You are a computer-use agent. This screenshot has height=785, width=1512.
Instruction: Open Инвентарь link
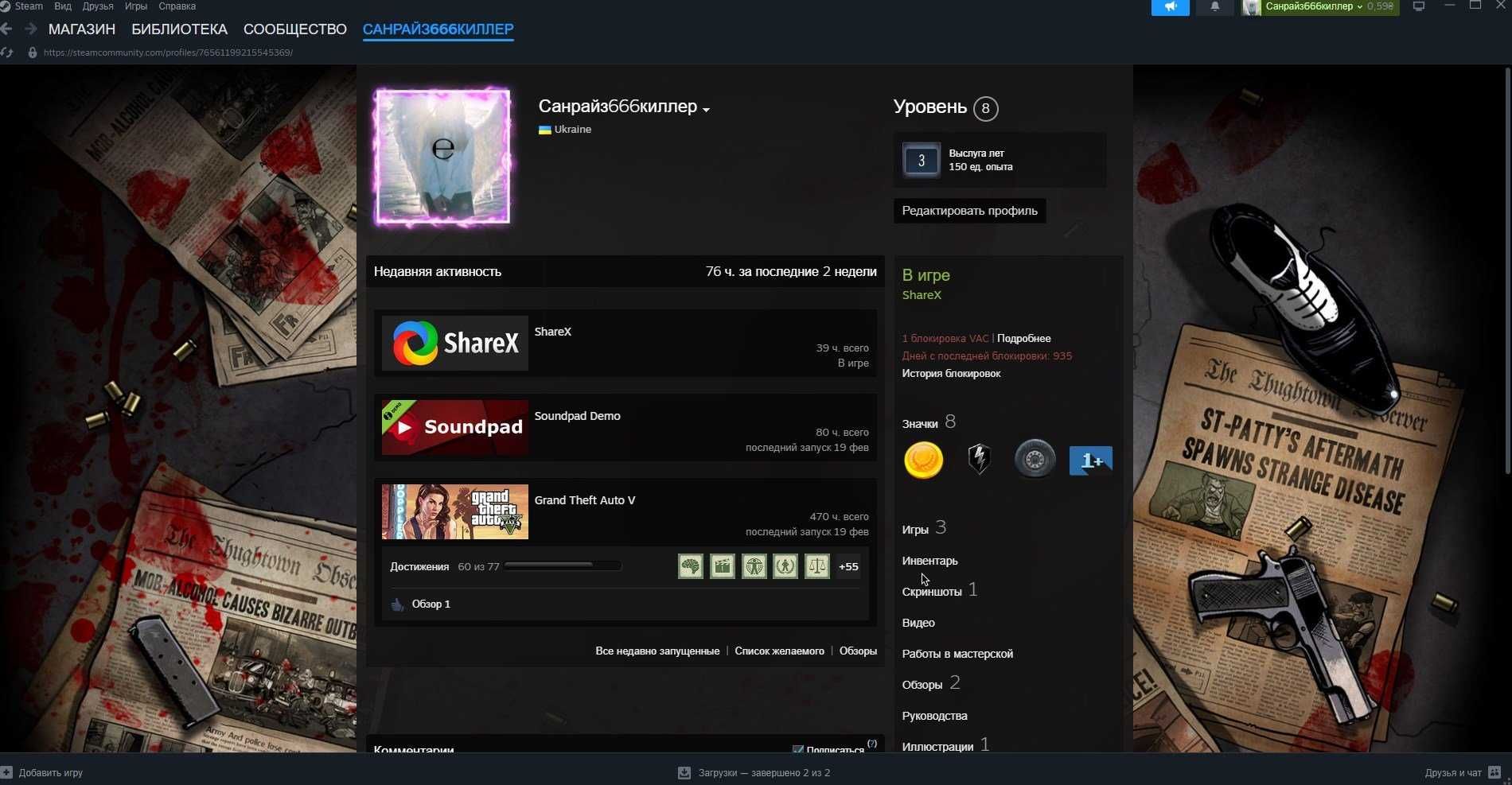pos(929,561)
